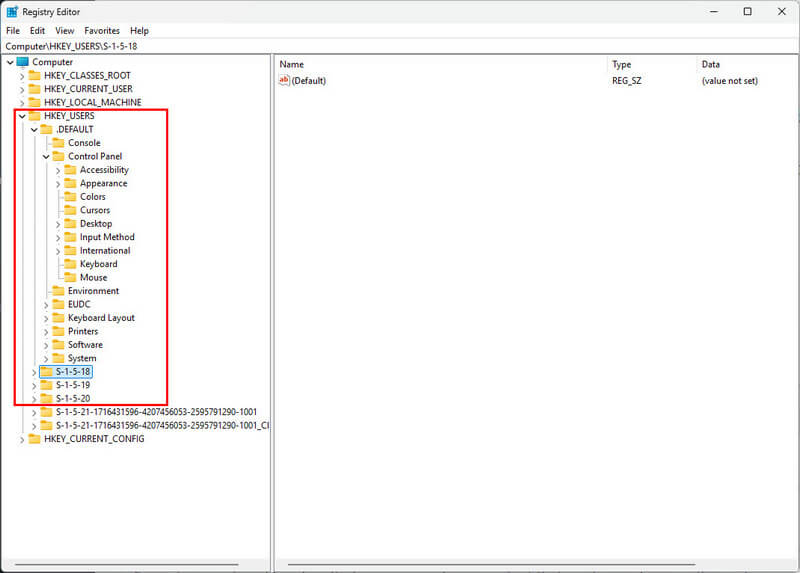Expand the System key arrow

pos(46,359)
